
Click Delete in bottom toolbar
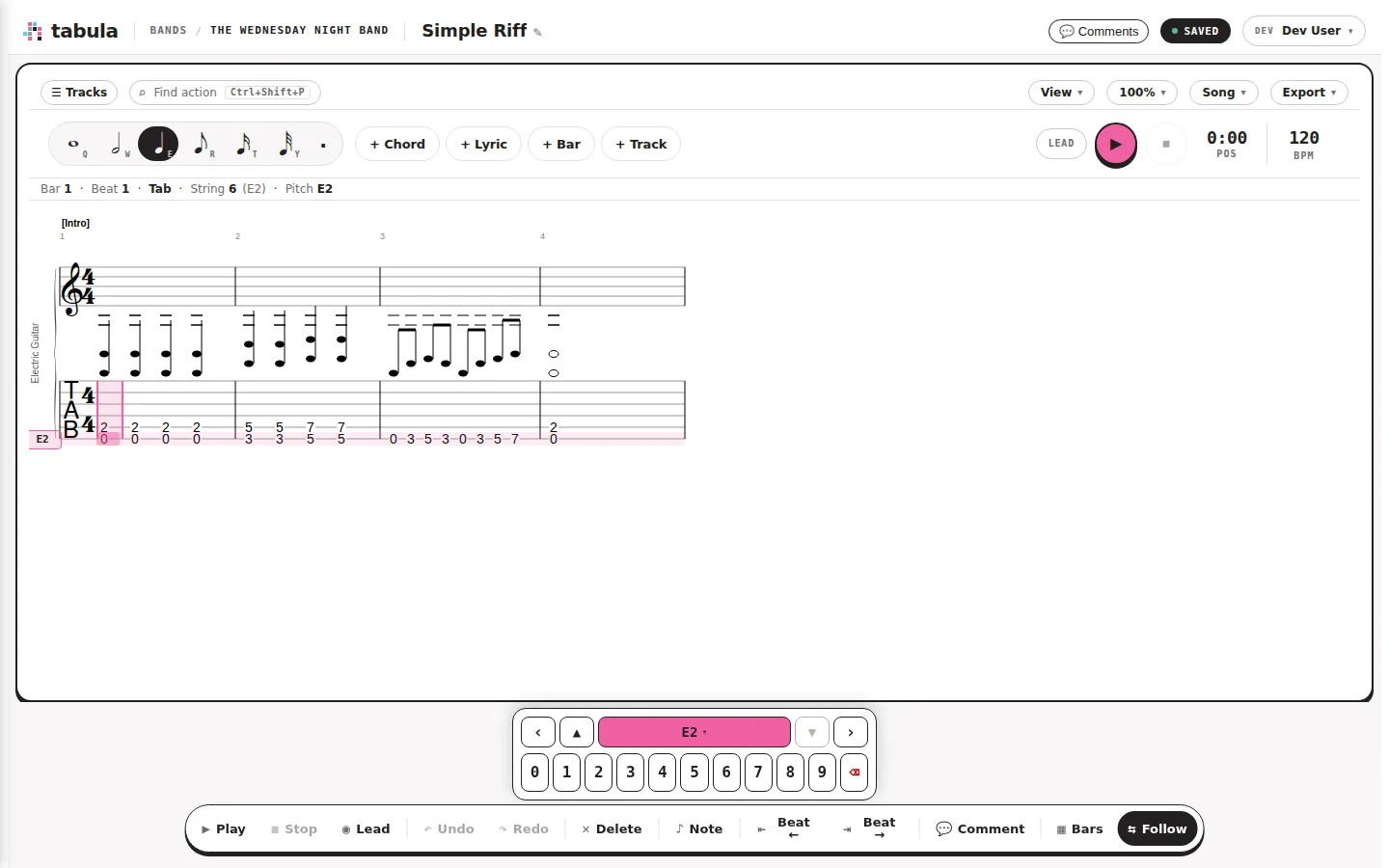point(612,828)
